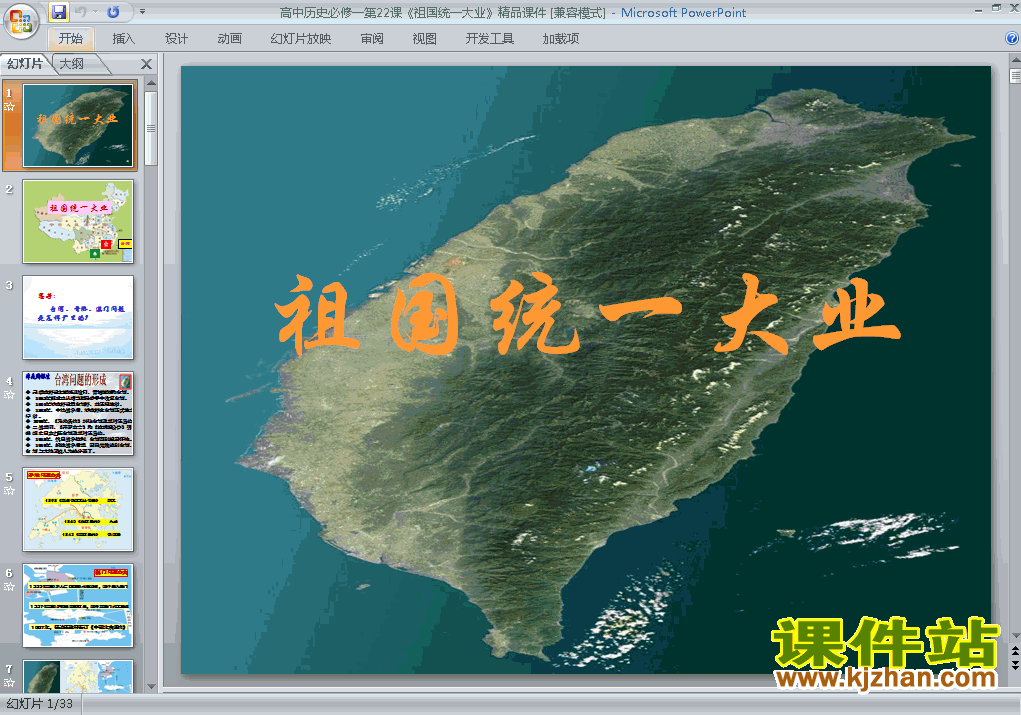
Task: Click the animation star icon beside slide 1
Action: click(9, 107)
